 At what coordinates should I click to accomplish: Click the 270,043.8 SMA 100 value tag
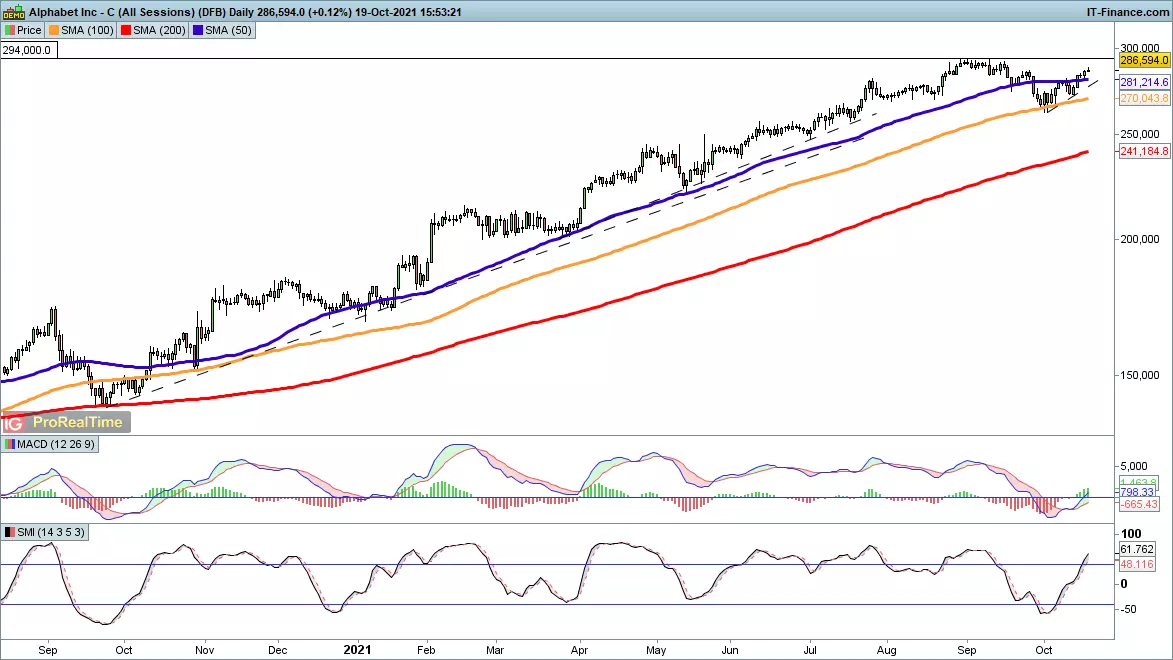point(1145,99)
